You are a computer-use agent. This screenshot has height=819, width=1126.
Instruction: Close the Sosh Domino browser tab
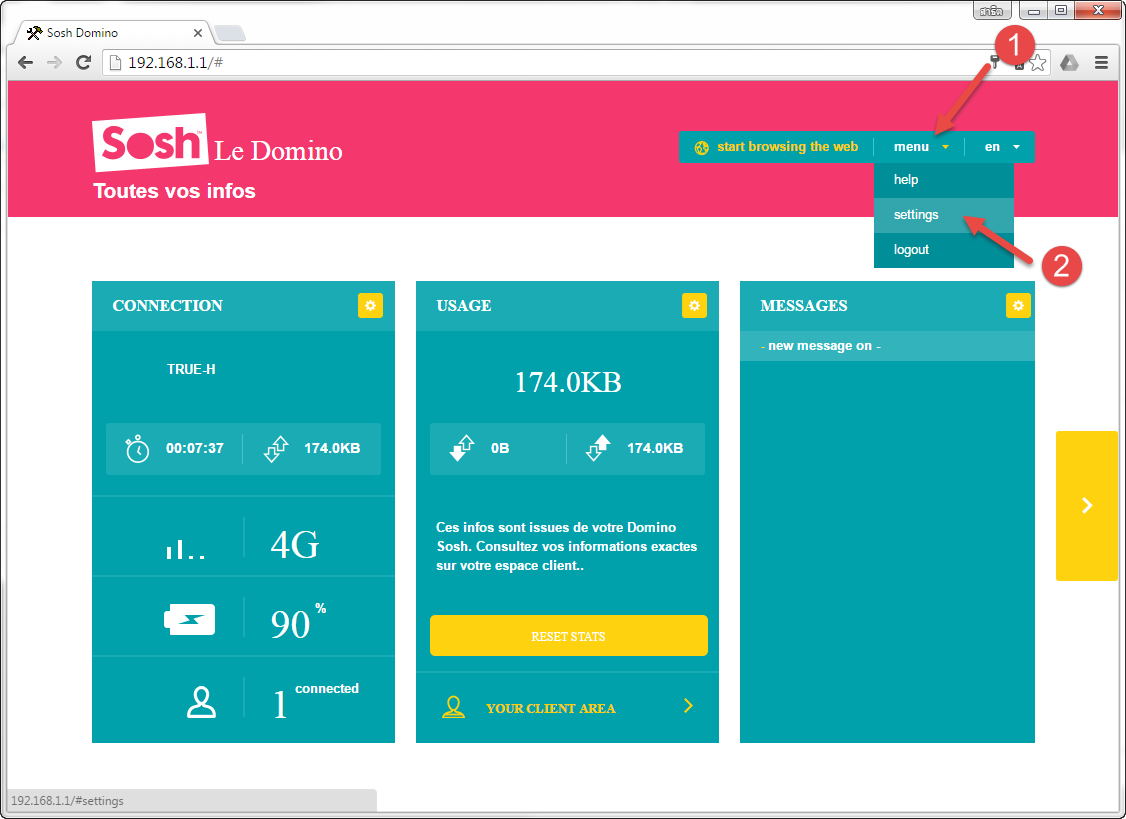point(198,33)
